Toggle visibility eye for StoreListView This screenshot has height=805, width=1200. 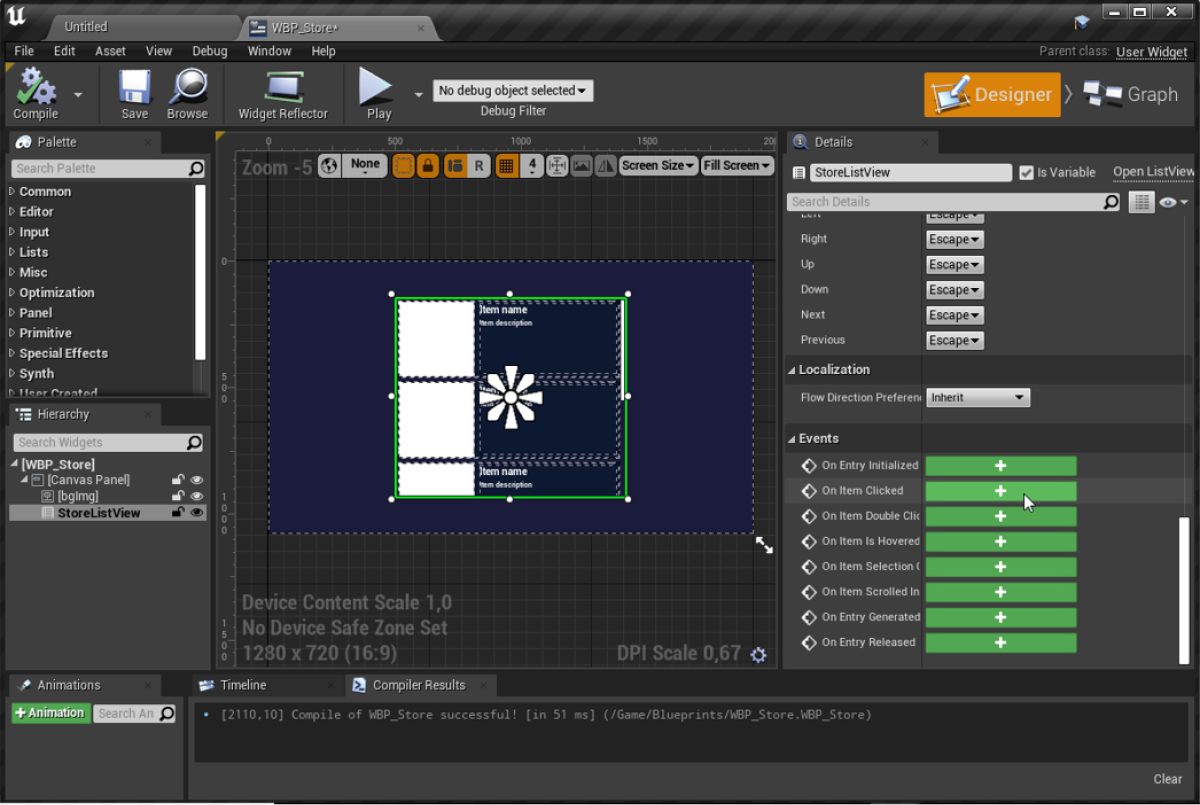[x=197, y=513]
